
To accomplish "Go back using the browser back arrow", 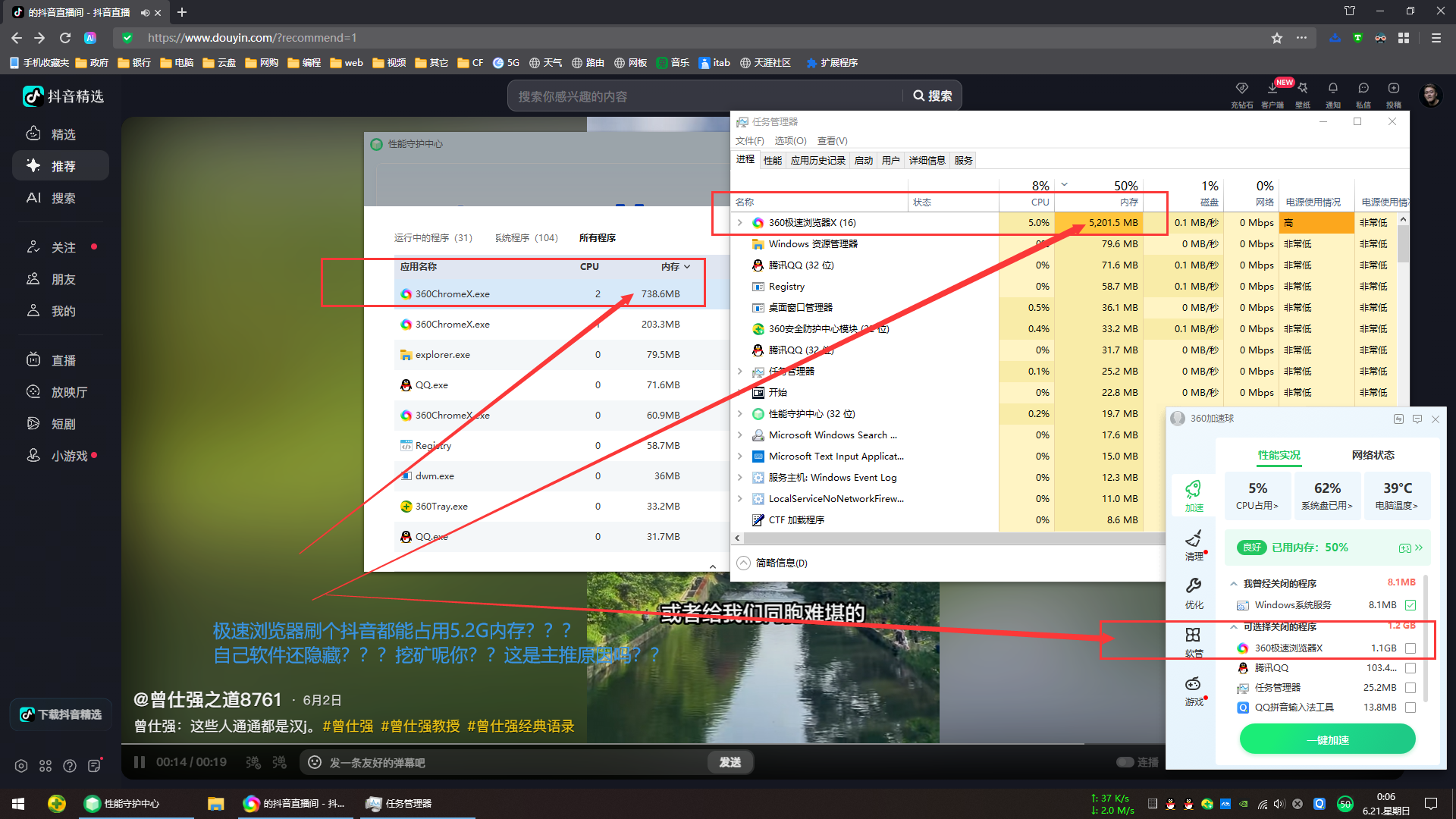I will tap(17, 38).
